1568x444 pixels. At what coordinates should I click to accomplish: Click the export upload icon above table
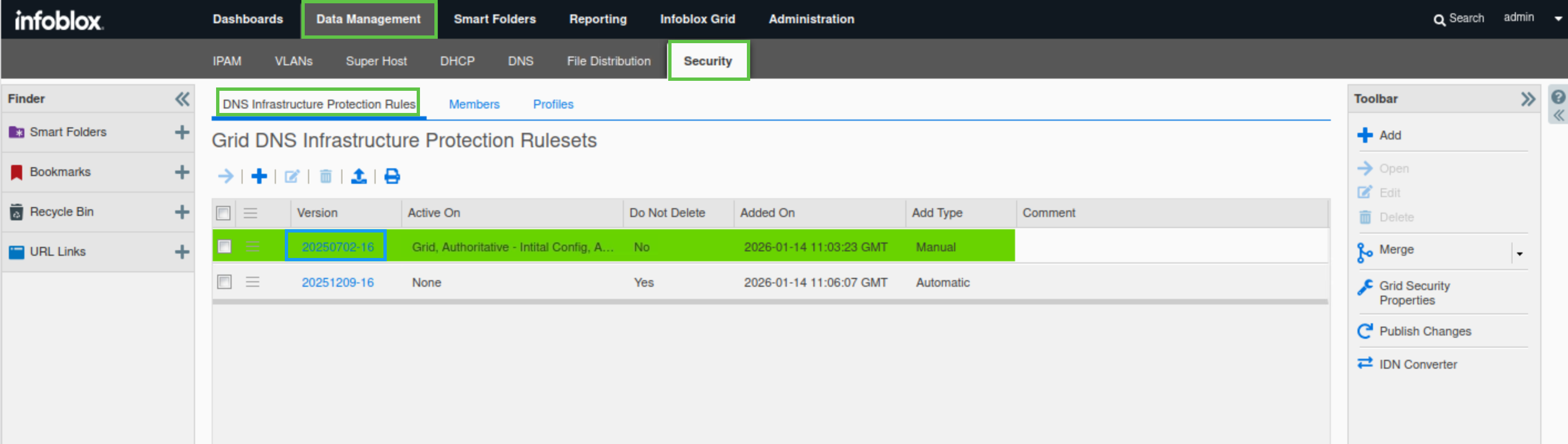[359, 177]
